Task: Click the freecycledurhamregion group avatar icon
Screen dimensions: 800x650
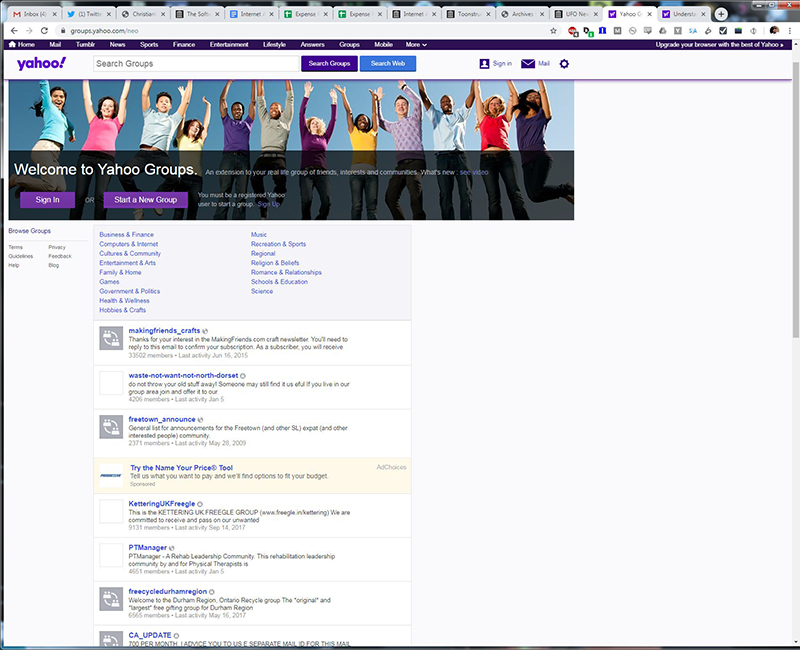Action: [x=110, y=598]
